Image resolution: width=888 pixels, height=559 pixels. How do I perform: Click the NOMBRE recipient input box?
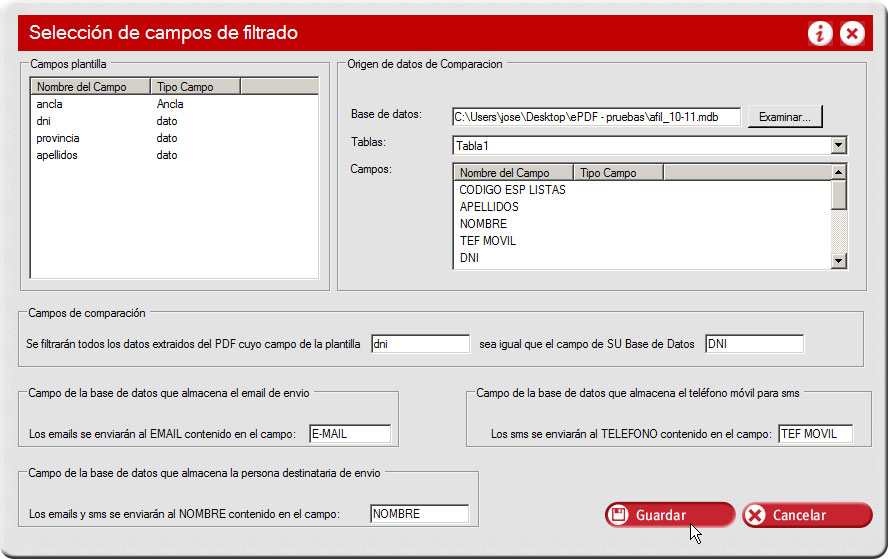419,514
